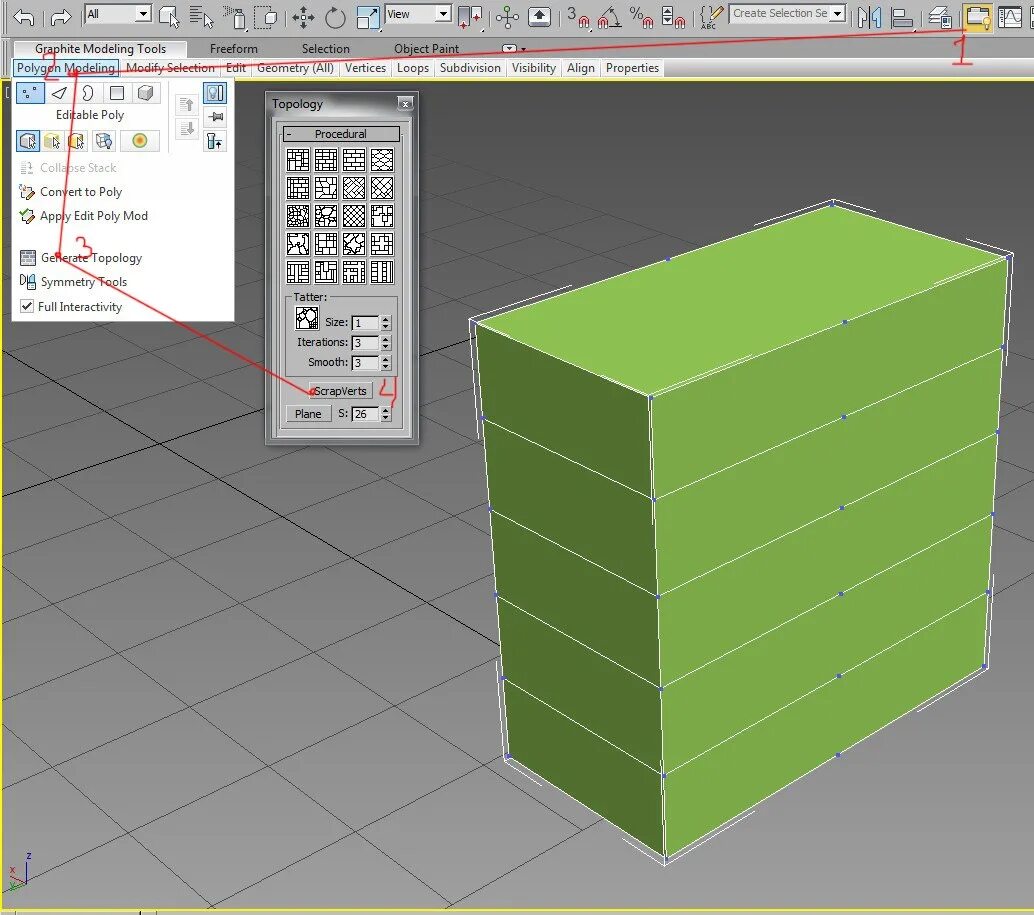Click the Redo arrow in the main toolbar
The image size is (1034, 915).
tap(61, 16)
